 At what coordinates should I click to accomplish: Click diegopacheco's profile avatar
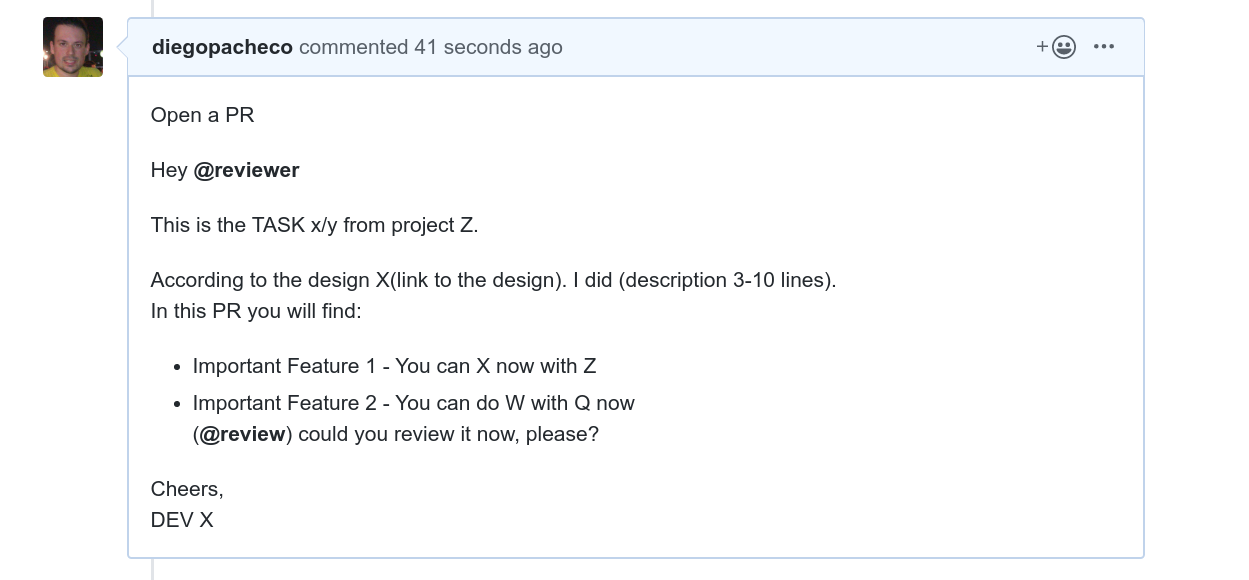click(x=72, y=46)
